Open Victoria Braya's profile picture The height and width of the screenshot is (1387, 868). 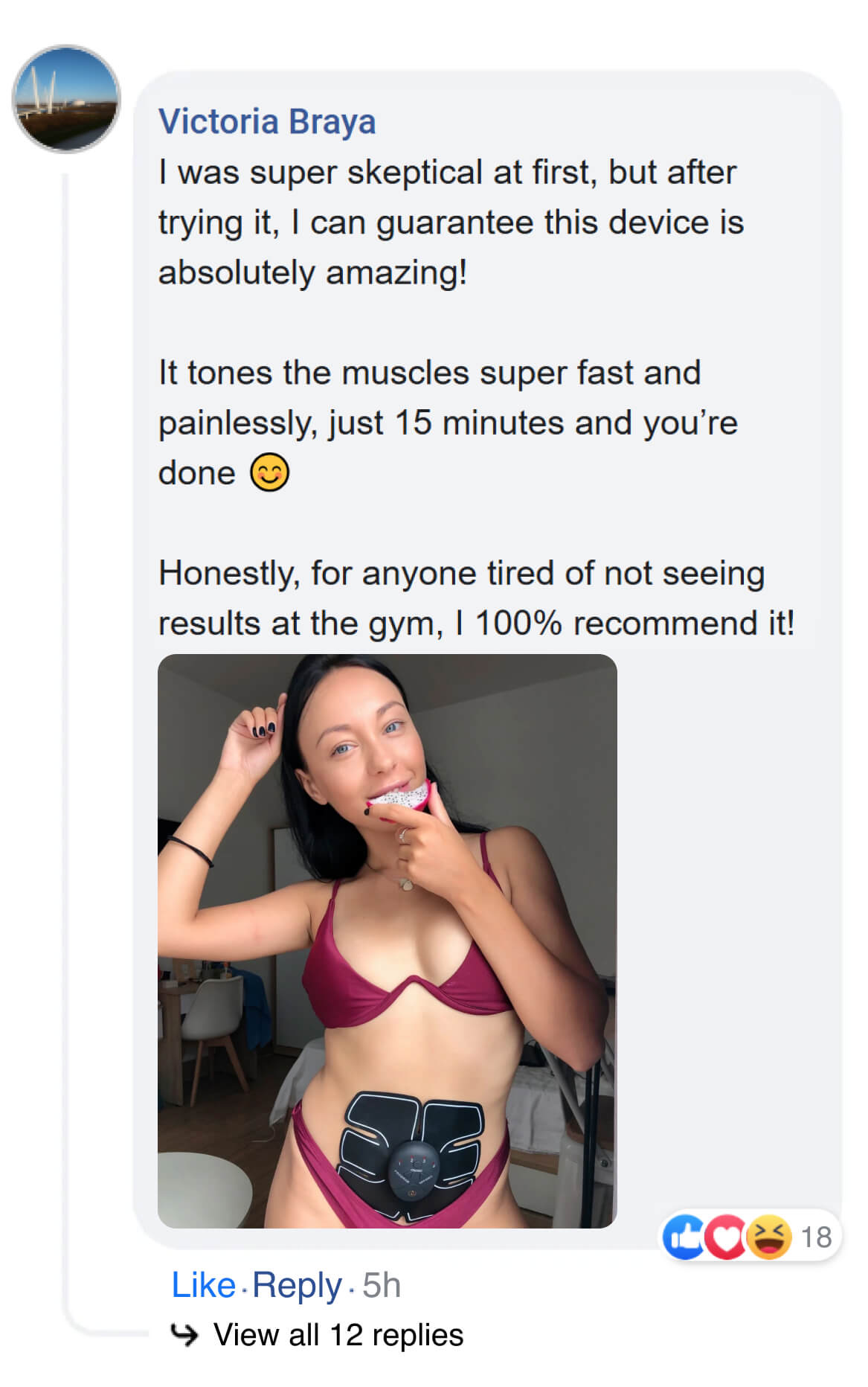click(x=66, y=99)
